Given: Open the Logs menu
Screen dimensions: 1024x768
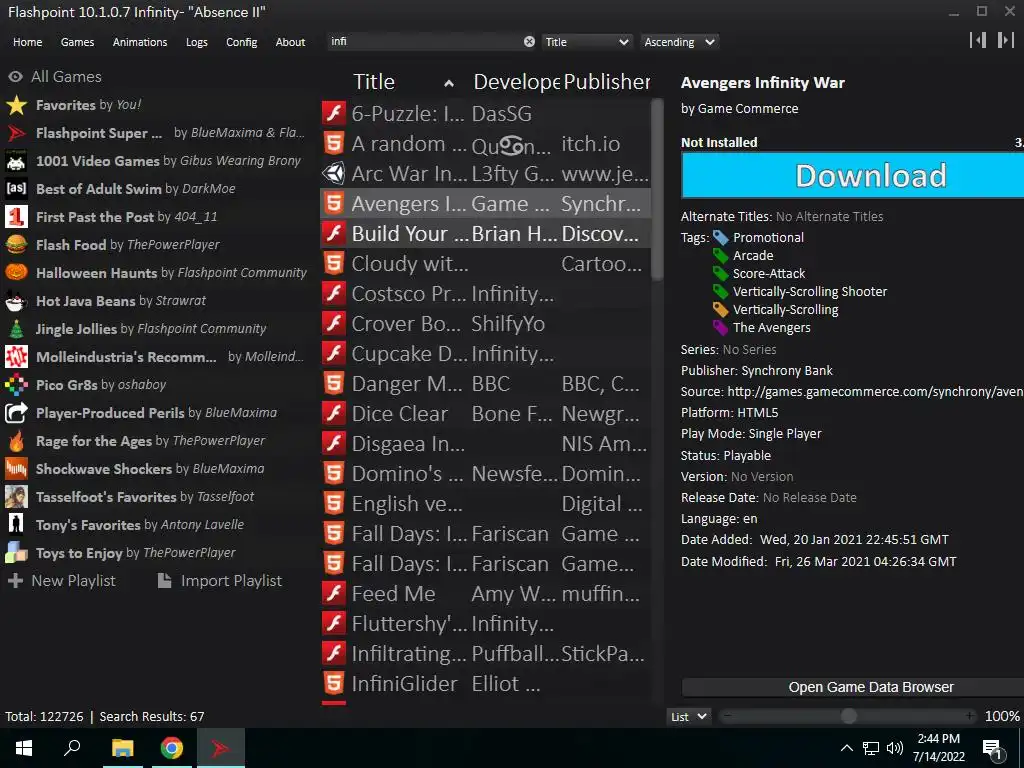Looking at the screenshot, I should (x=197, y=42).
